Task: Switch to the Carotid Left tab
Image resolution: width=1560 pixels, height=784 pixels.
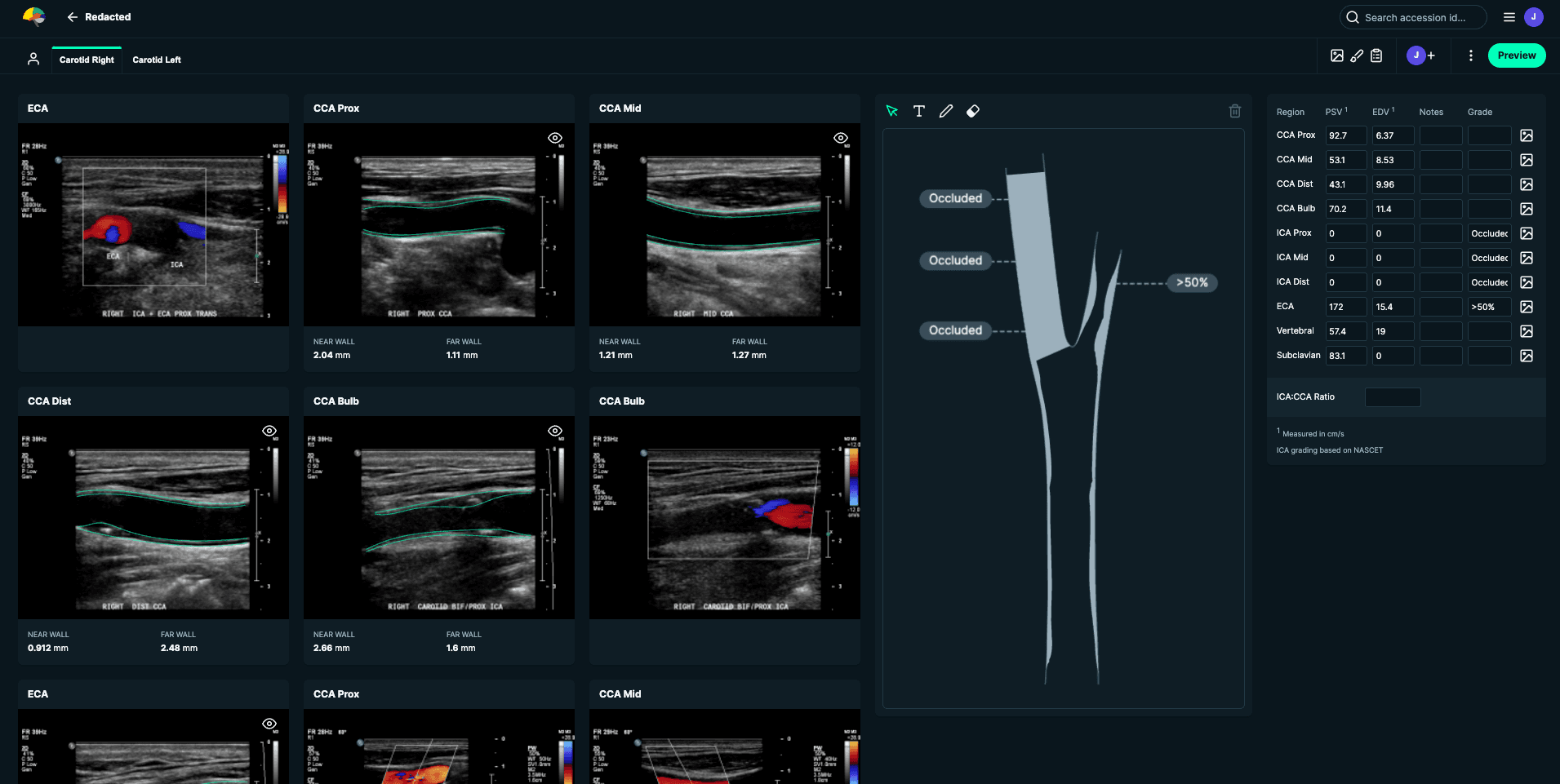Action: pyautogui.click(x=157, y=60)
